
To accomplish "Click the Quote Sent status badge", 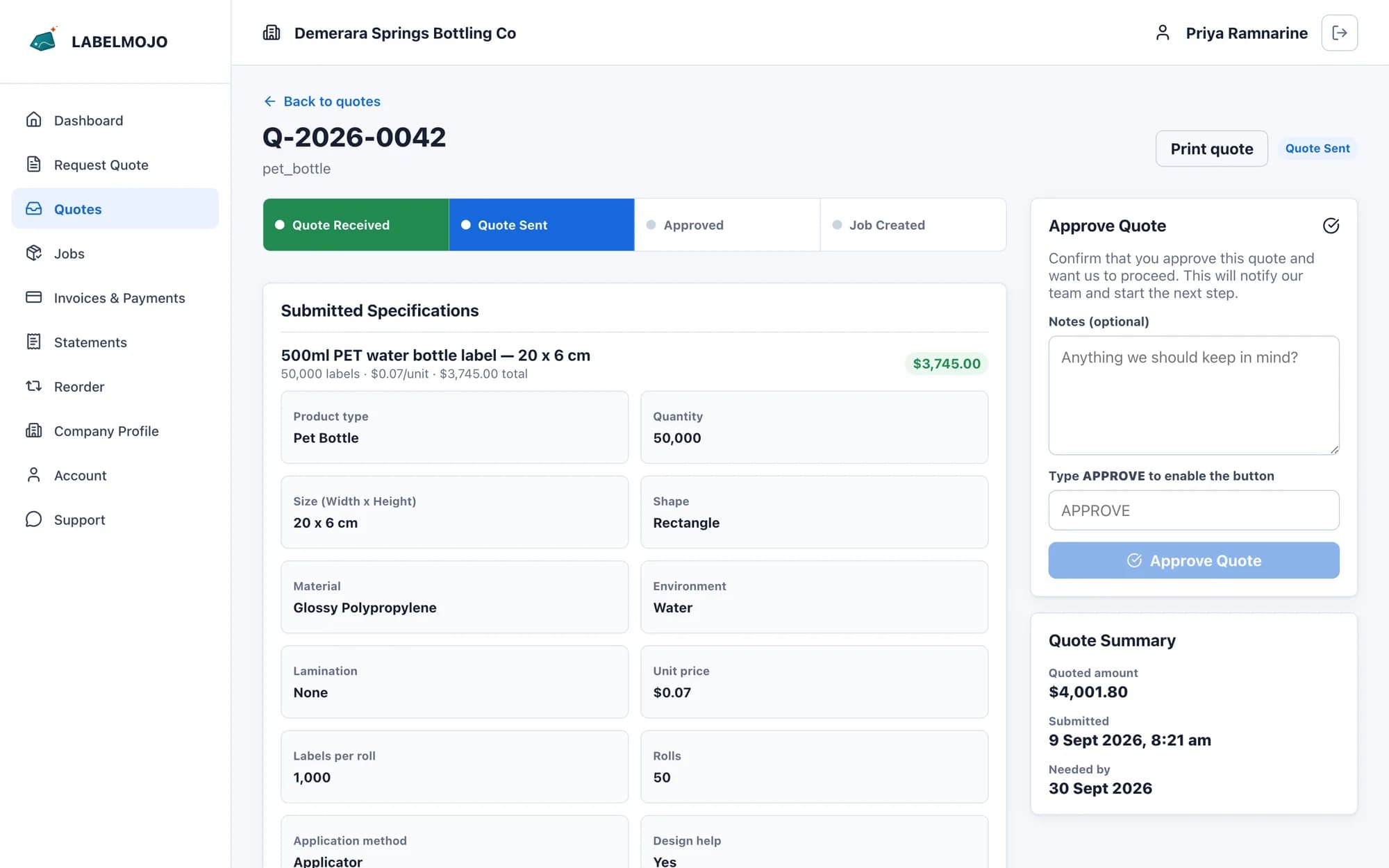I will click(1317, 149).
